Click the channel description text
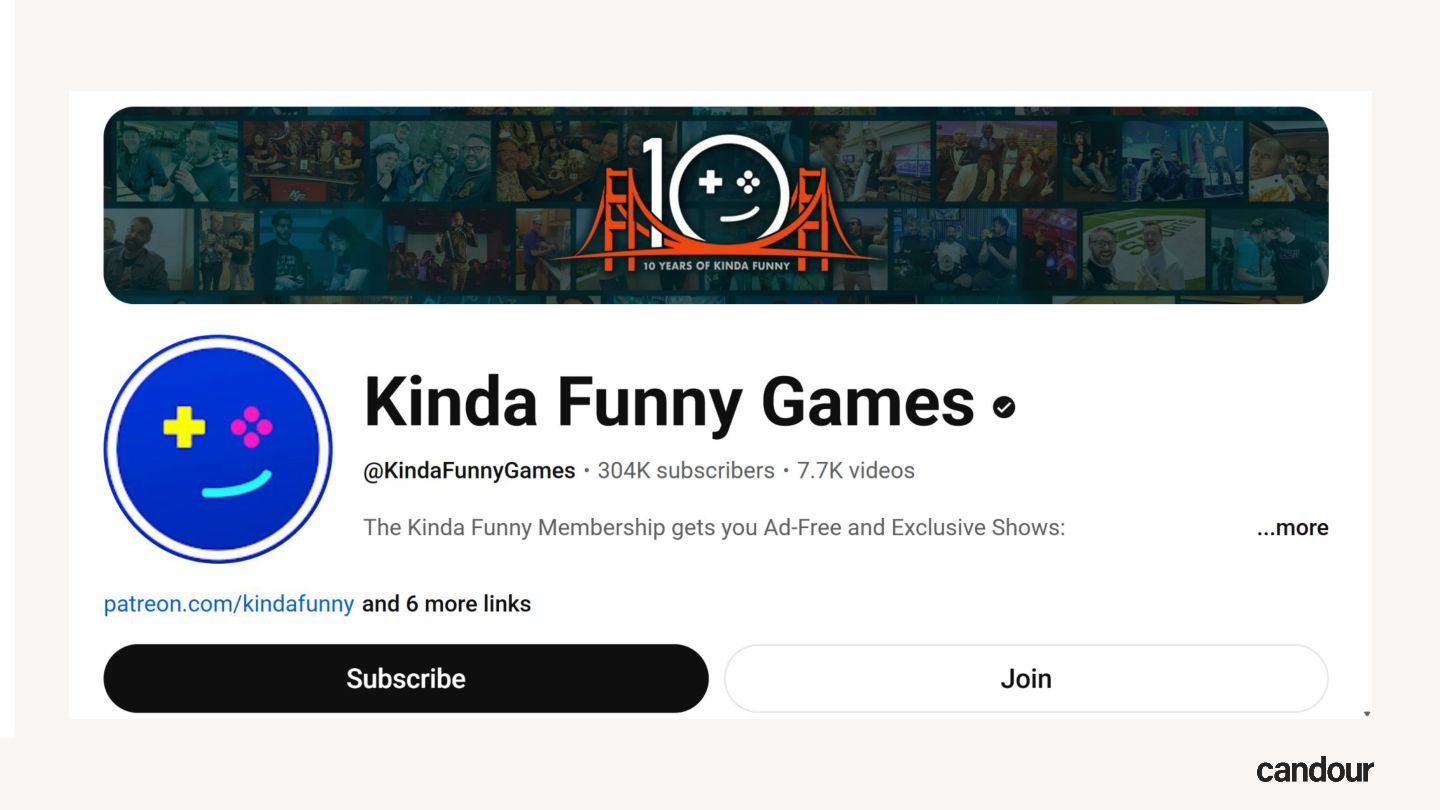 [714, 528]
